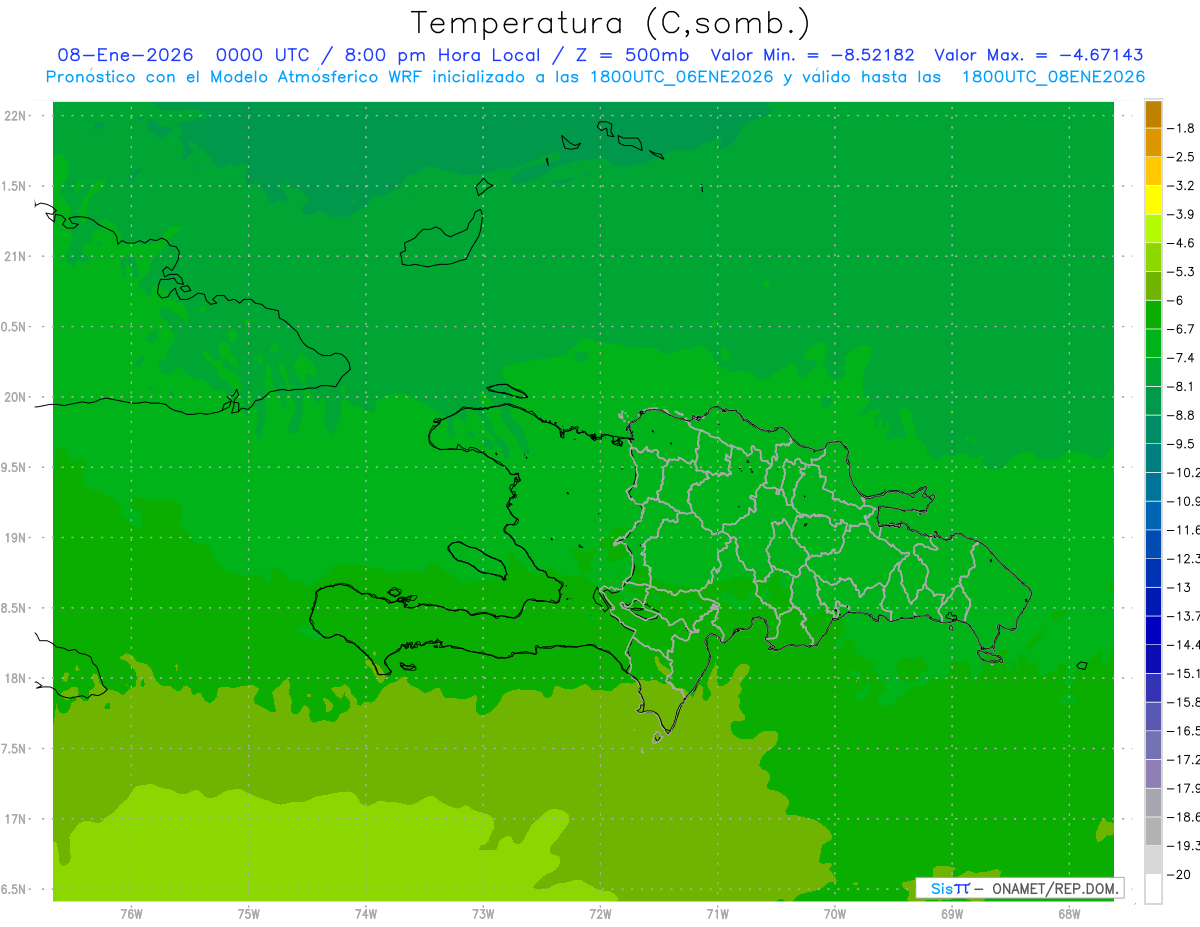Pick the gray swatch between -18.6 and -19.3
This screenshot has width=1200, height=927.
(1153, 831)
